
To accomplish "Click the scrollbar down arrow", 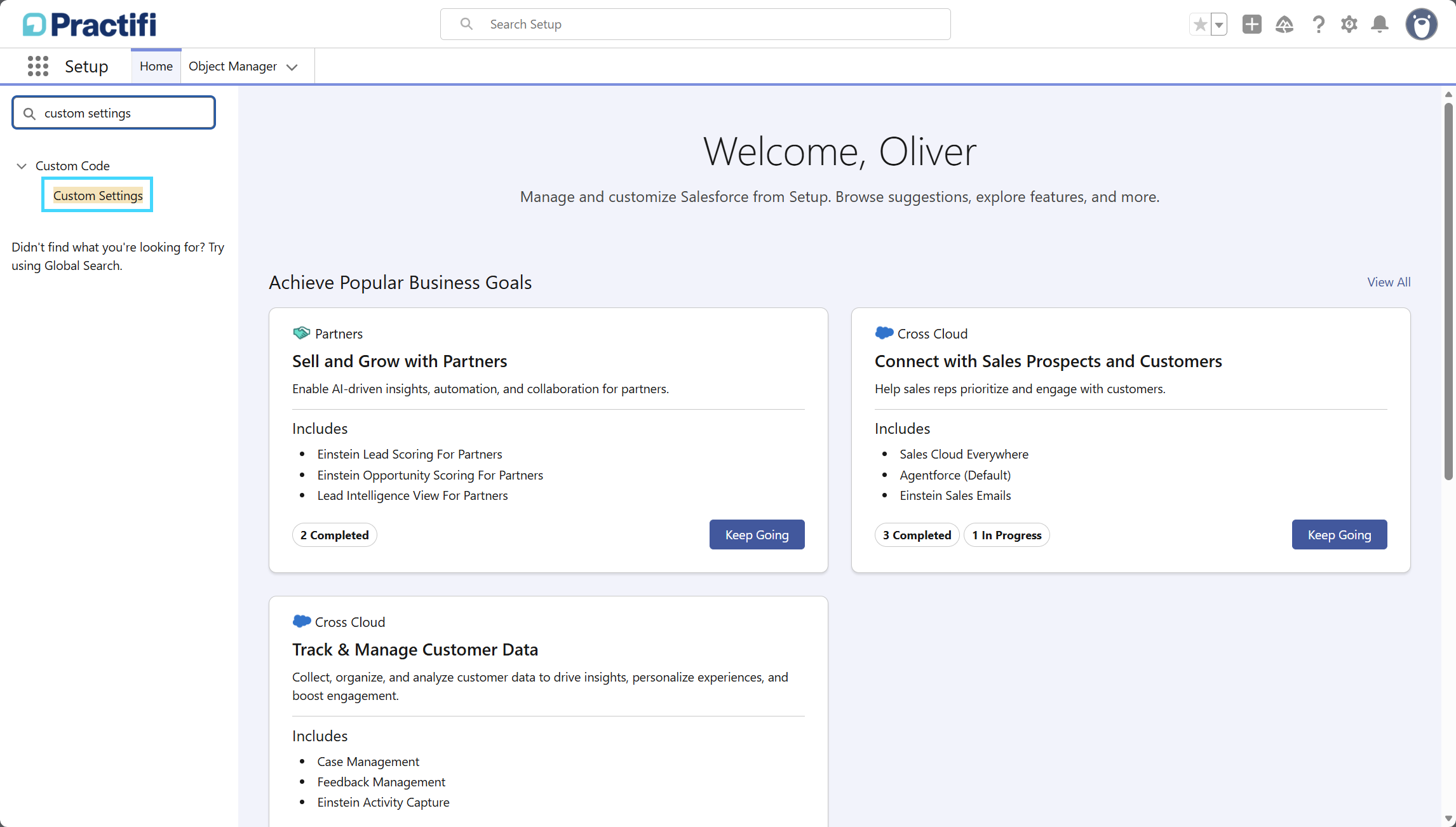I will click(x=1448, y=819).
